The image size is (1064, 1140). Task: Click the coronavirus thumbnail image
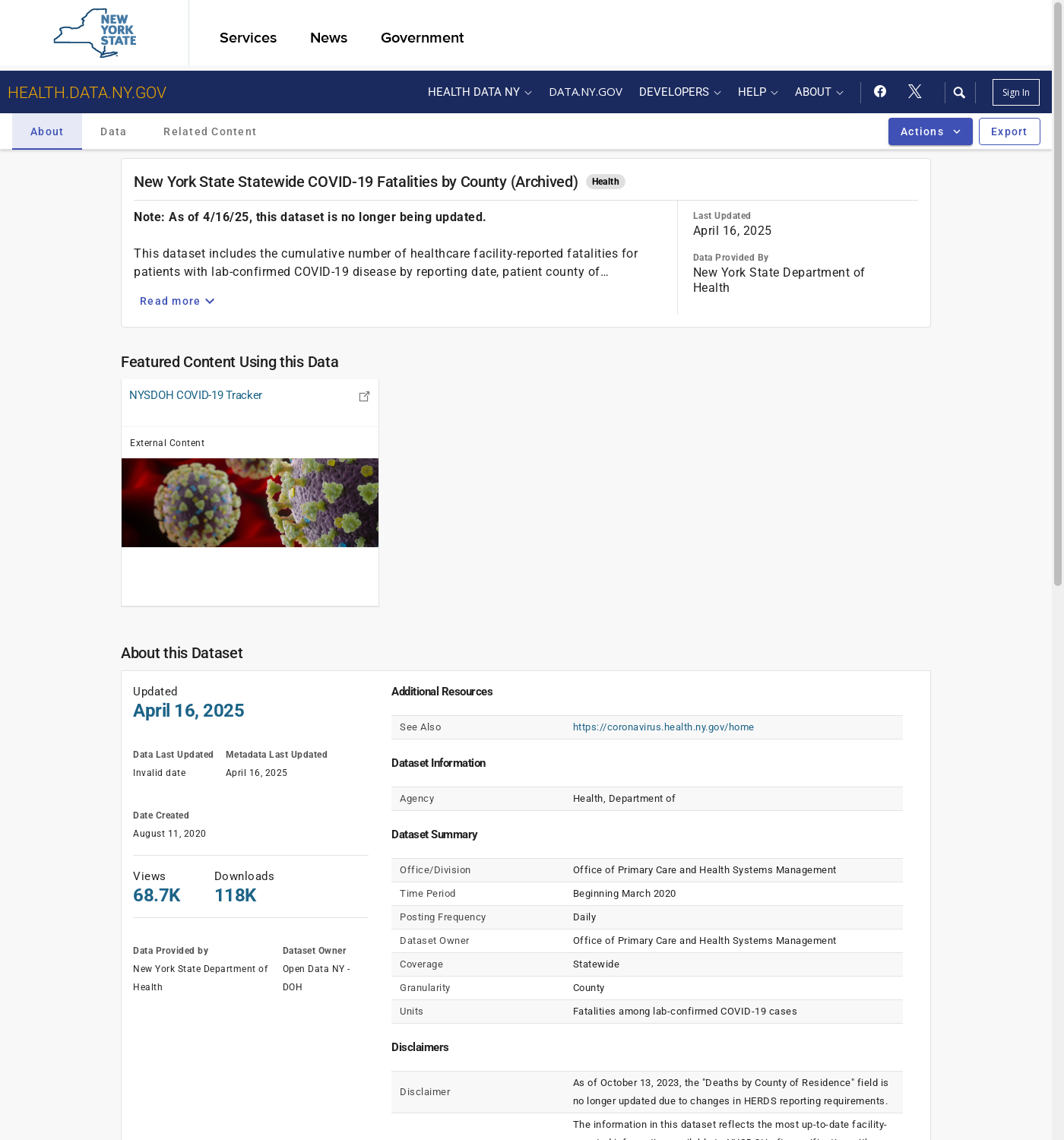tap(250, 502)
